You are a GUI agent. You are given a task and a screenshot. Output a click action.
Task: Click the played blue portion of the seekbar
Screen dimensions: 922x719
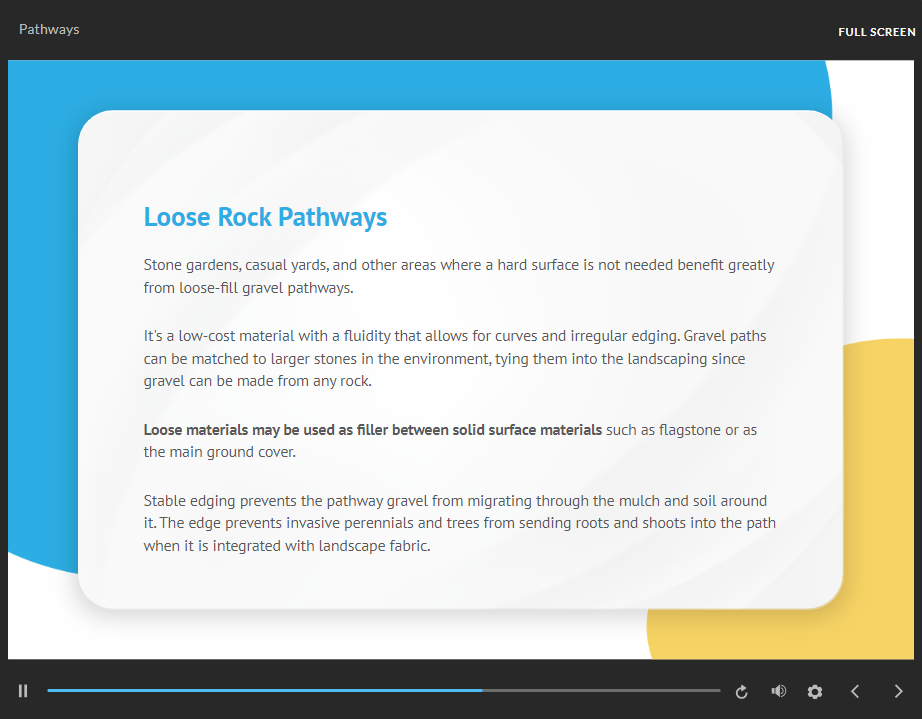260,691
